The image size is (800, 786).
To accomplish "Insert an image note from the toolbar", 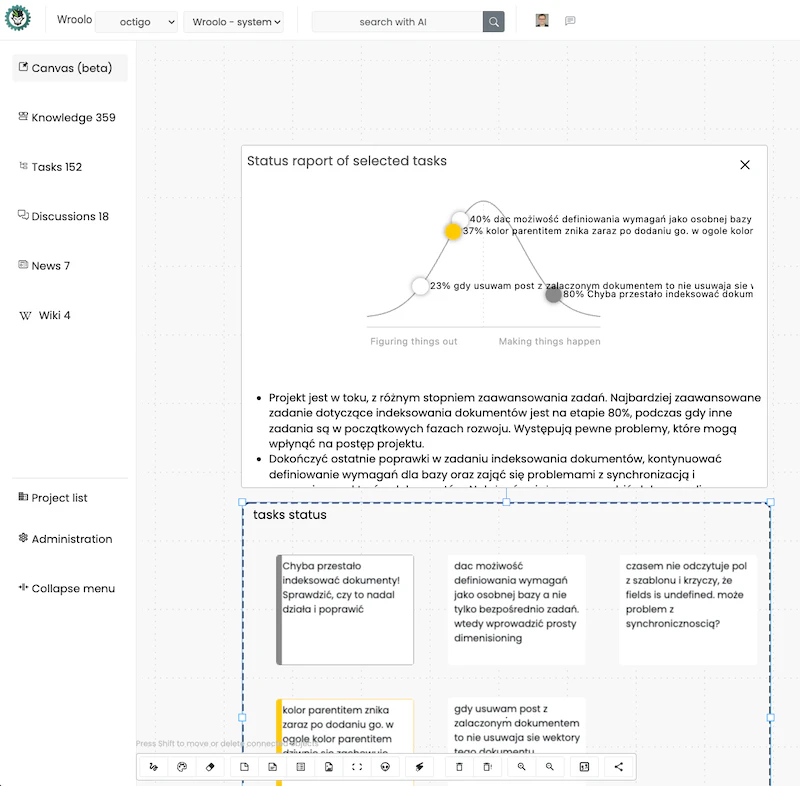I will pos(329,766).
